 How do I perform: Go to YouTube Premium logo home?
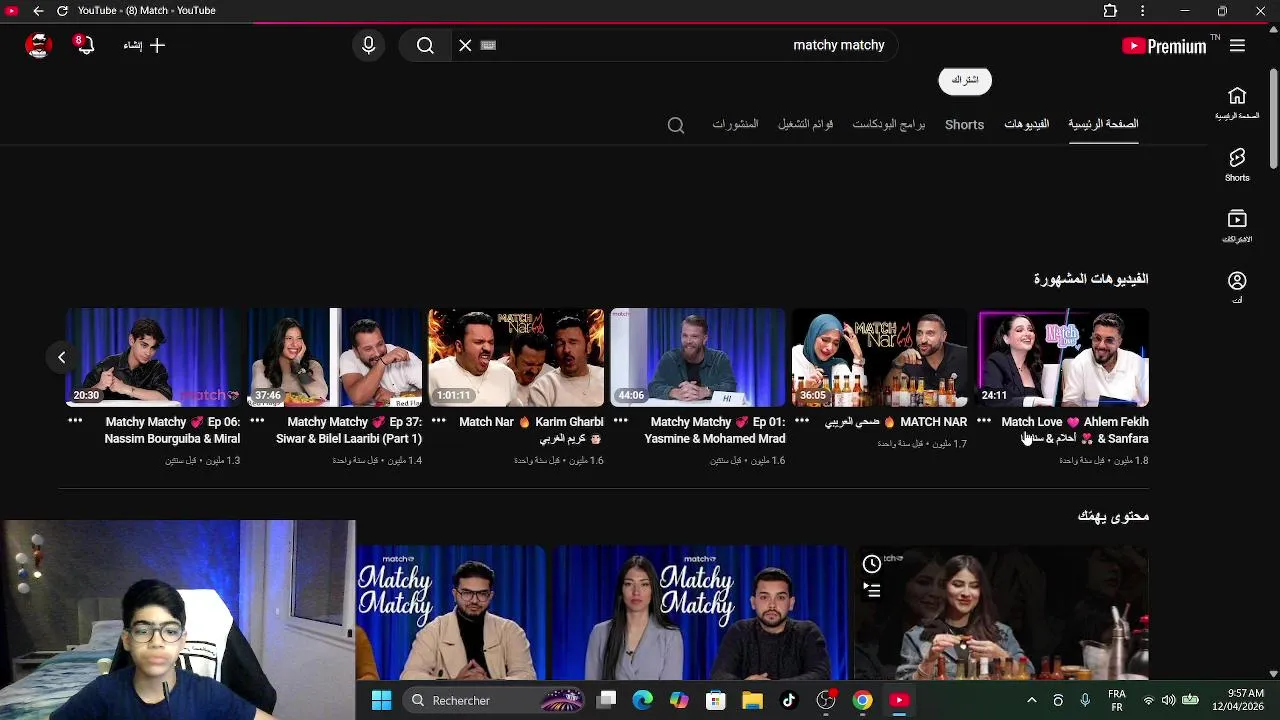(1165, 45)
